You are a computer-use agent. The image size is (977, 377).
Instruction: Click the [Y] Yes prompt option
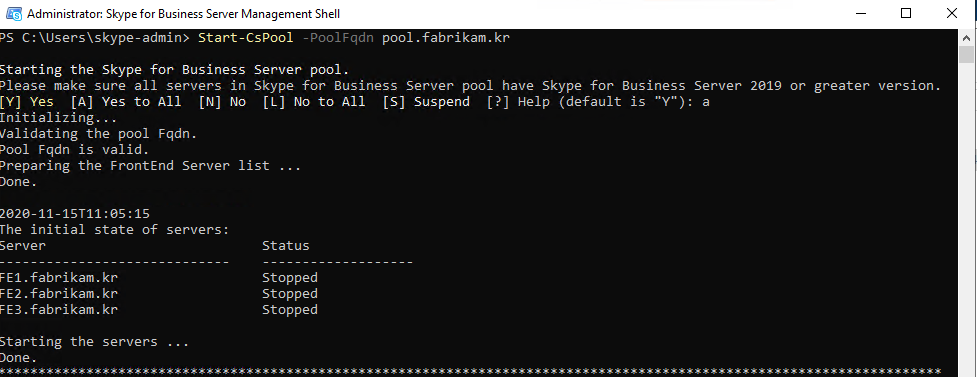click(x=27, y=102)
